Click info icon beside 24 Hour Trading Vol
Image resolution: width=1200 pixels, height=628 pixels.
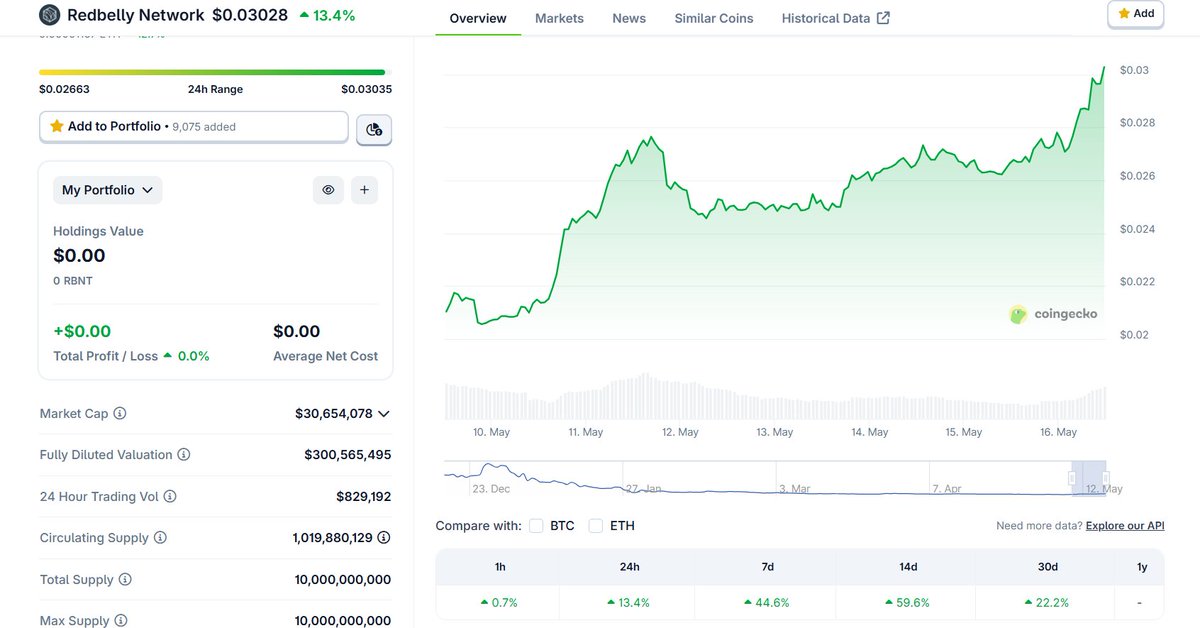pyautogui.click(x=170, y=496)
